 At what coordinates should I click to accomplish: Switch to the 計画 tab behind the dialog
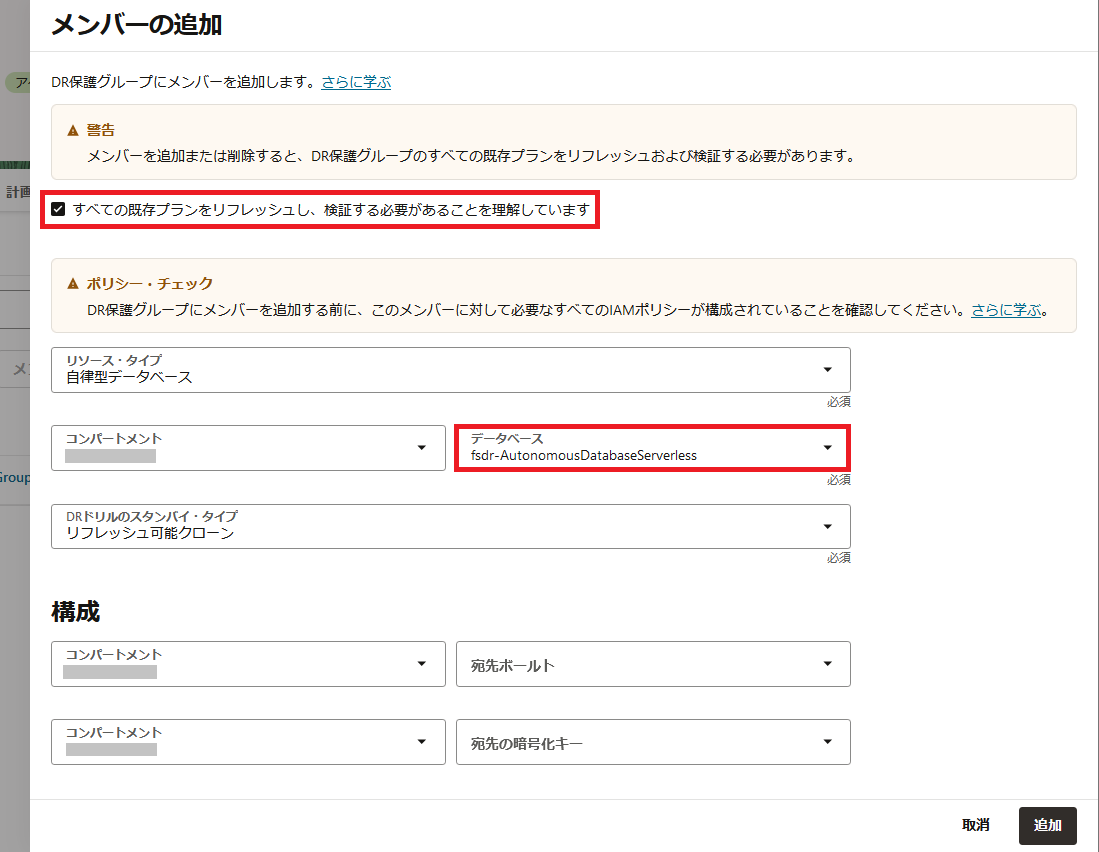click(x=17, y=192)
